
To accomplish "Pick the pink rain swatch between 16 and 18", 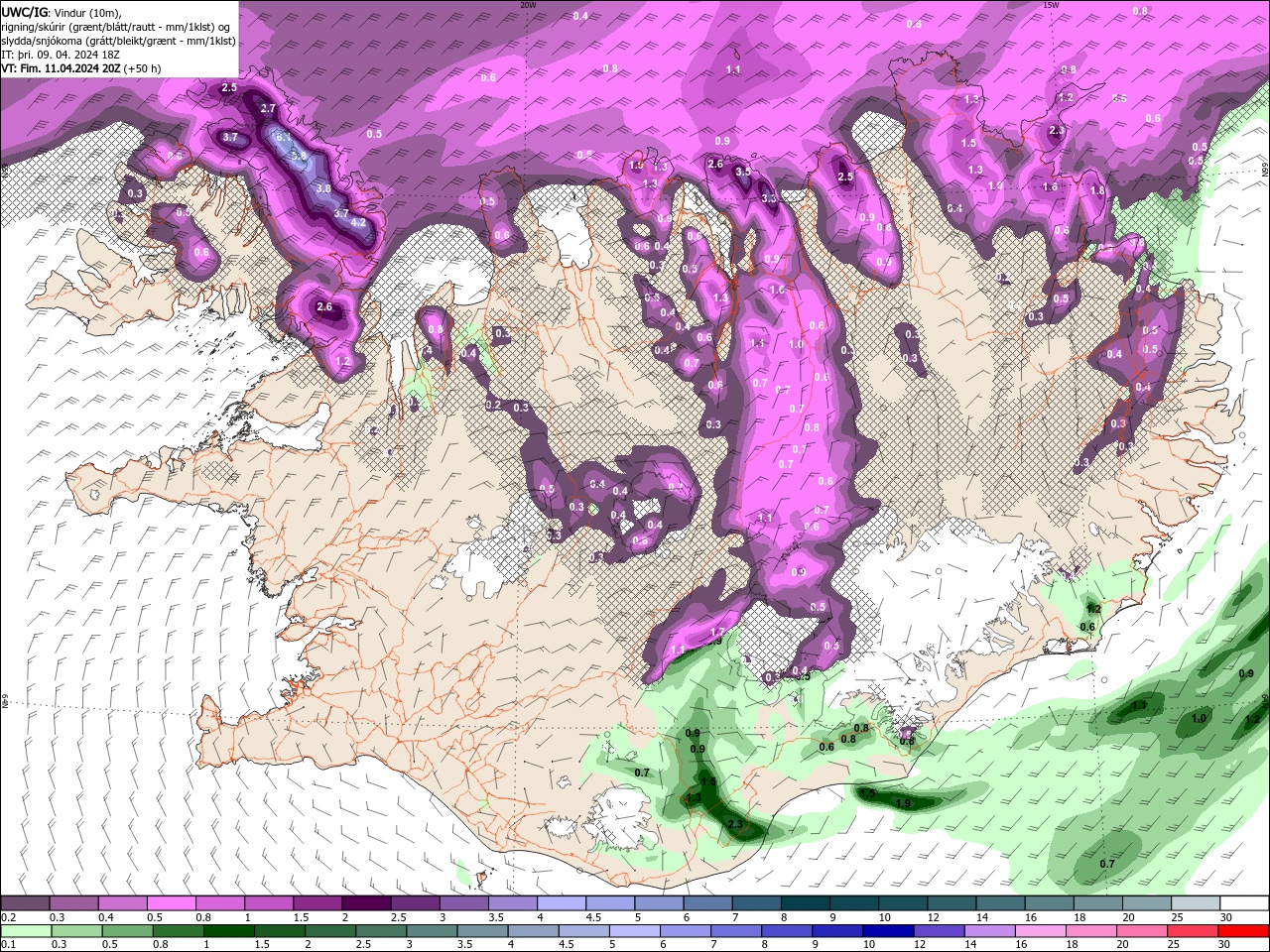I will 1039,930.
